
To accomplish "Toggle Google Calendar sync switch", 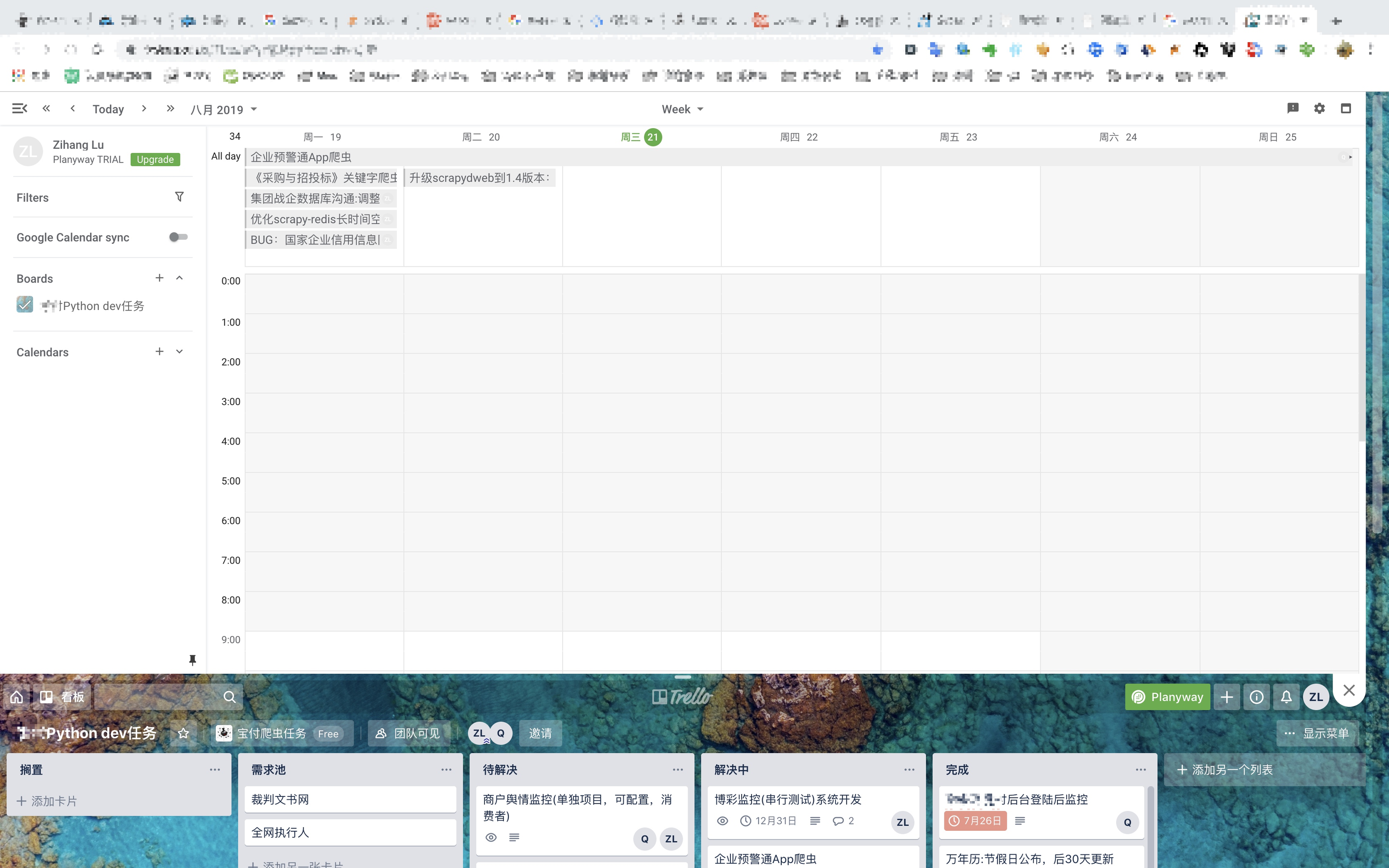I will coord(178,237).
